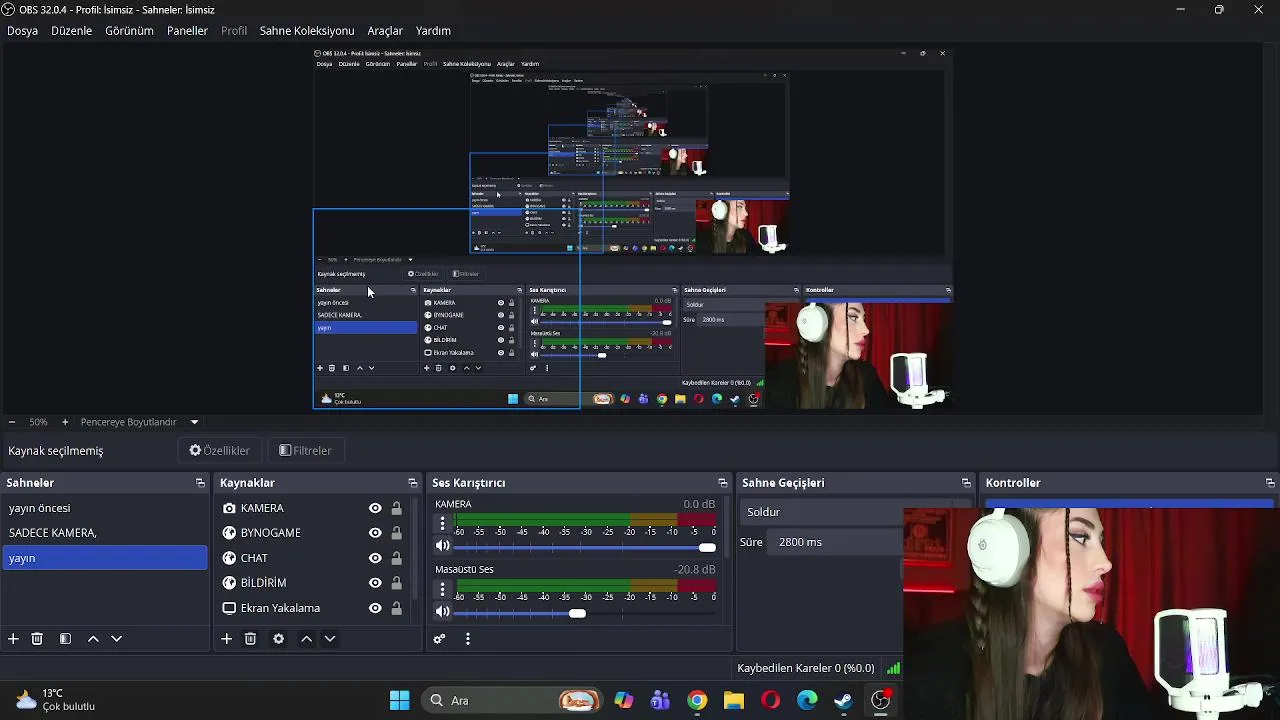Delete the selected scene with trash icon
This screenshot has height=720, width=1280.
[x=37, y=639]
